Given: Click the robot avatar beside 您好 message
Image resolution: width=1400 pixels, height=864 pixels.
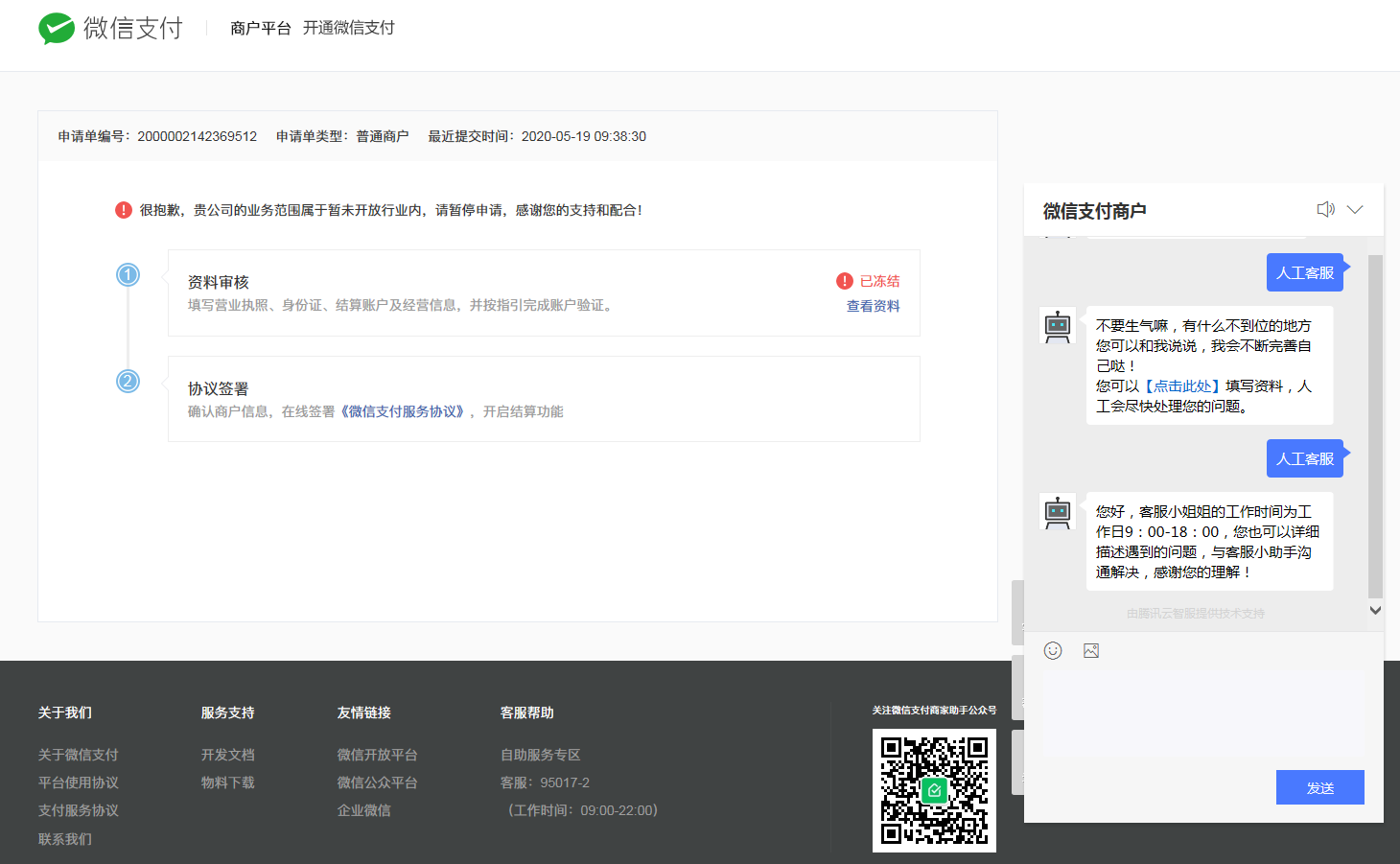Looking at the screenshot, I should 1058,512.
